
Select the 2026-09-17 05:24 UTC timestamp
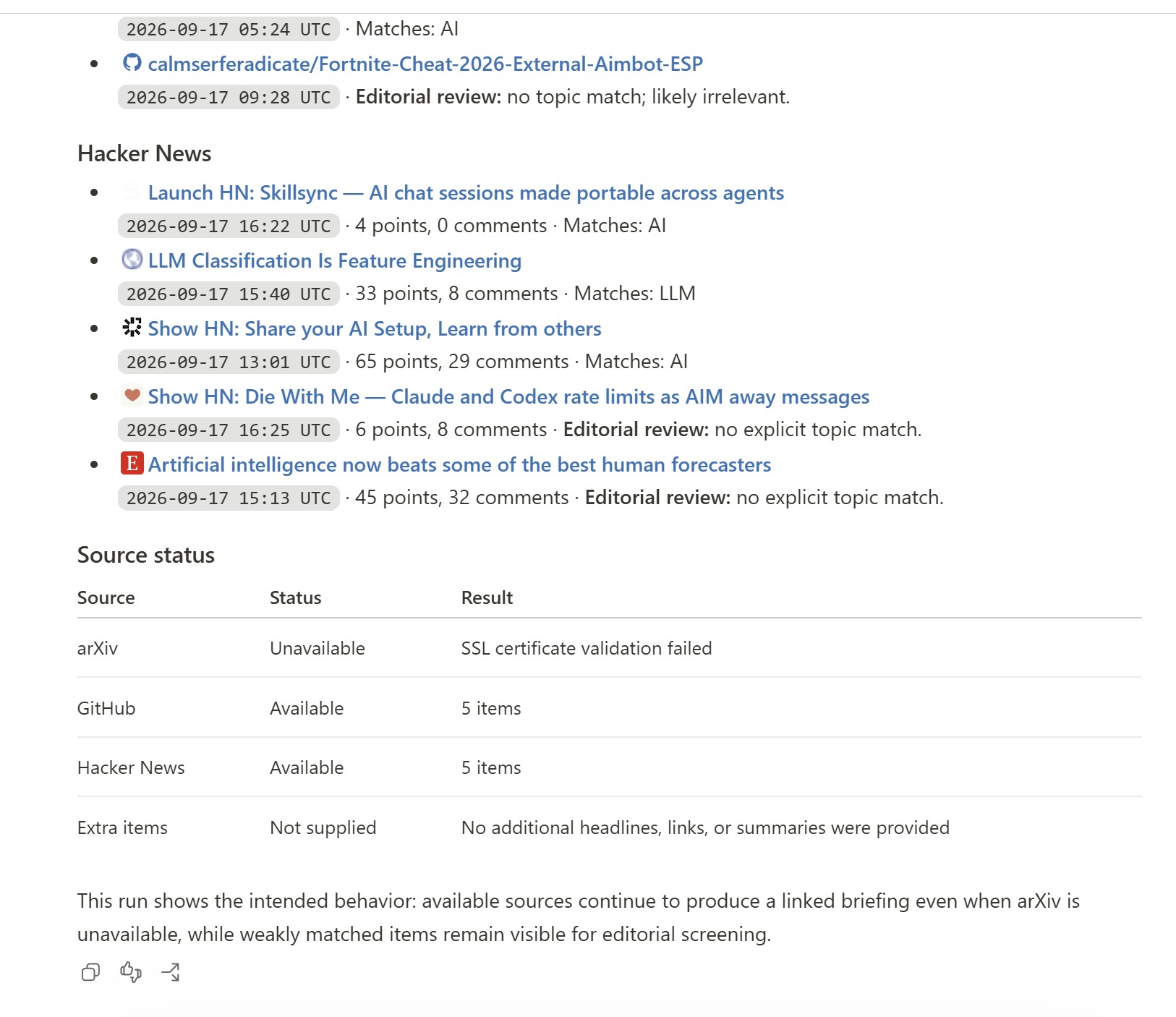[x=229, y=30]
